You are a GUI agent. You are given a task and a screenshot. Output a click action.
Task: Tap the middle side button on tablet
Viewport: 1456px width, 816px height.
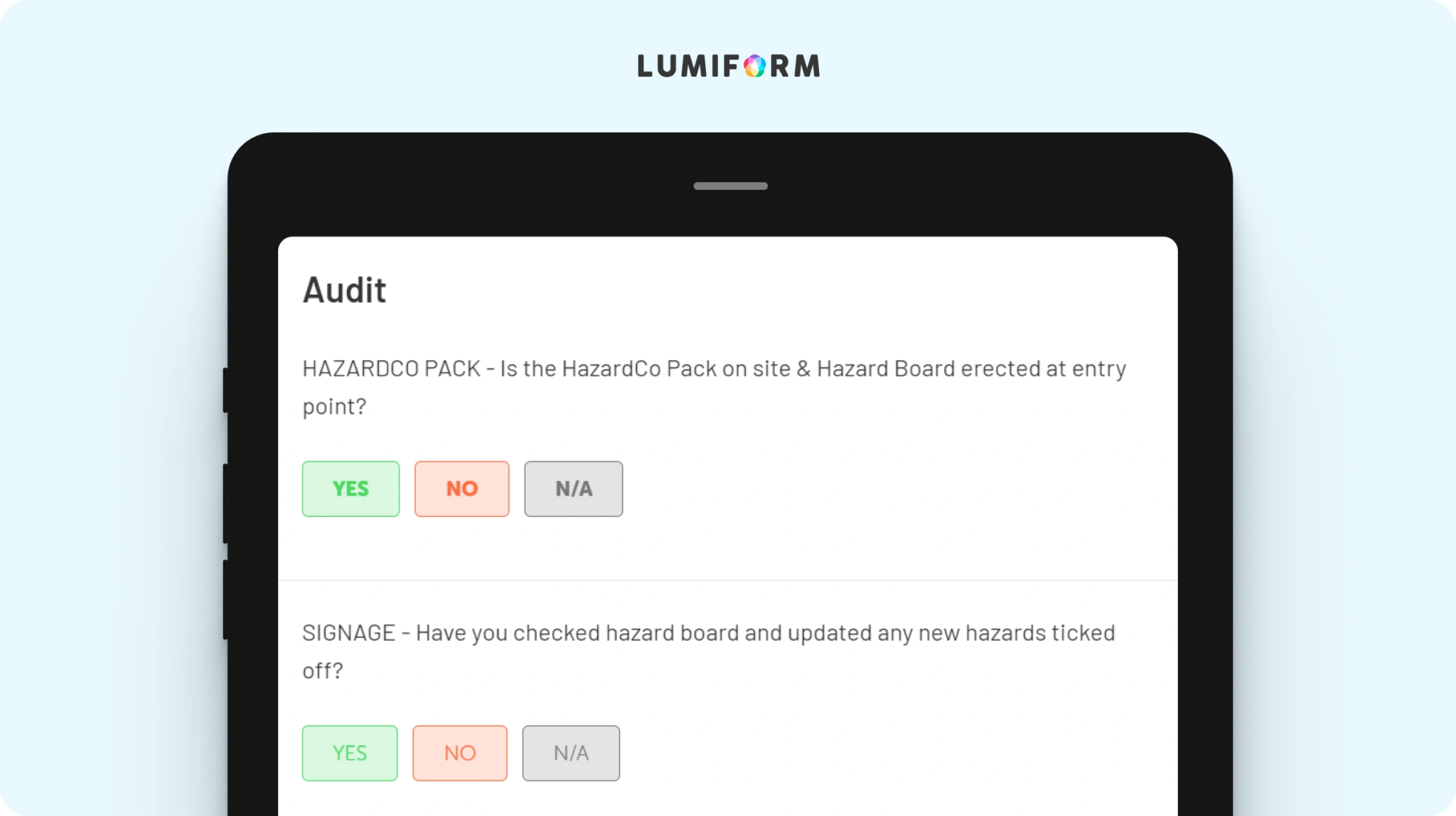coord(225,504)
